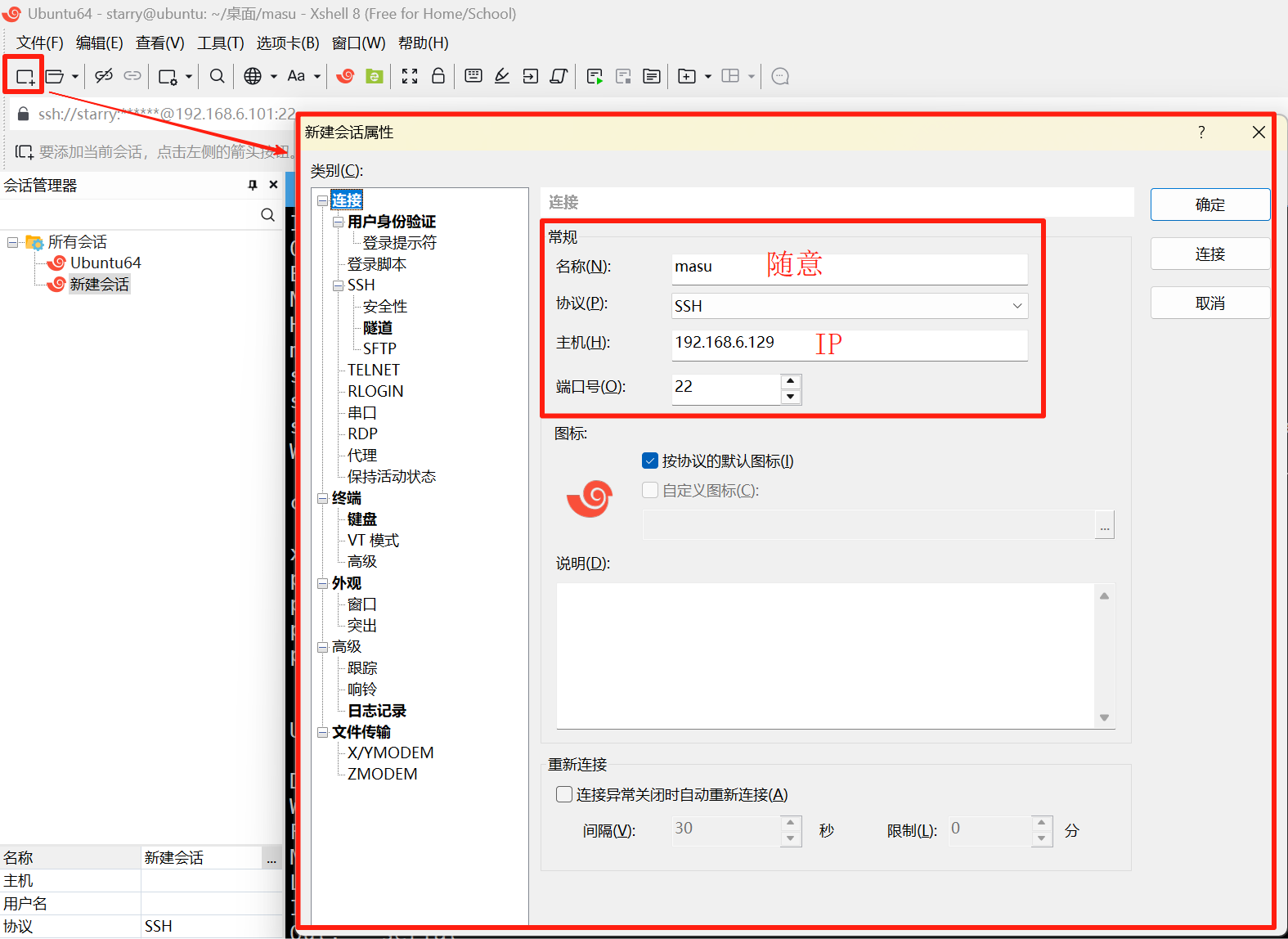Click the New Session toolbar icon
Image resolution: width=1288 pixels, height=939 pixels.
click(25, 77)
